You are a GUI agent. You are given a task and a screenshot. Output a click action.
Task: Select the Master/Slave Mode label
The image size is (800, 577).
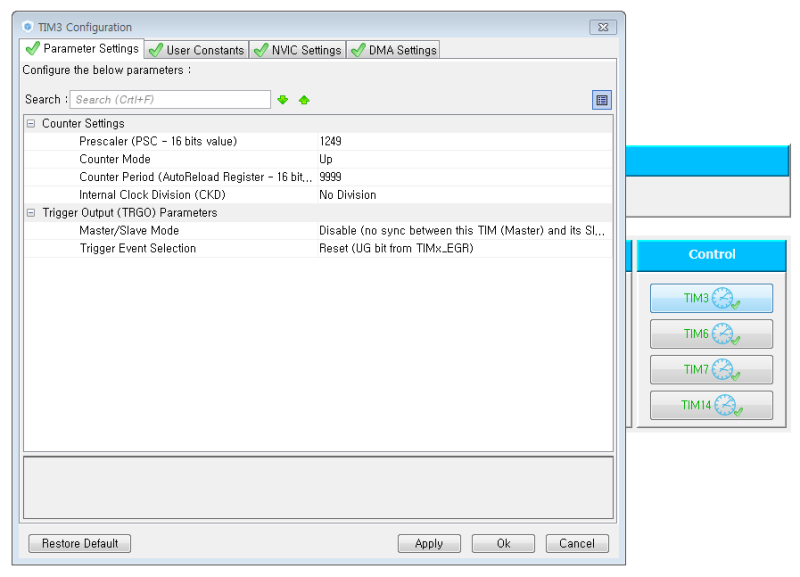coord(129,231)
